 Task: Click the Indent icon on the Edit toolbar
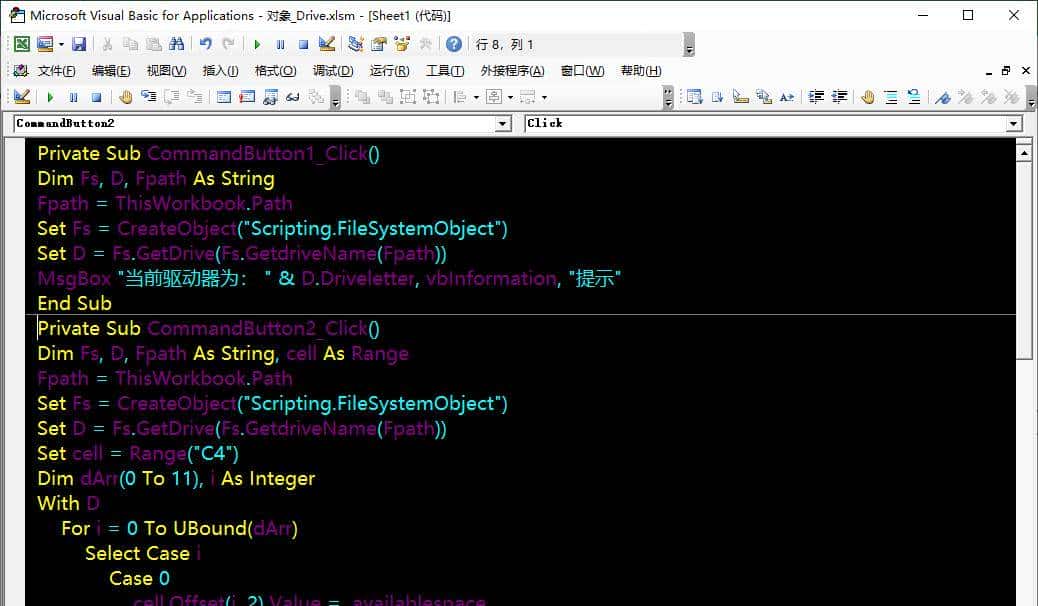pyautogui.click(x=816, y=97)
